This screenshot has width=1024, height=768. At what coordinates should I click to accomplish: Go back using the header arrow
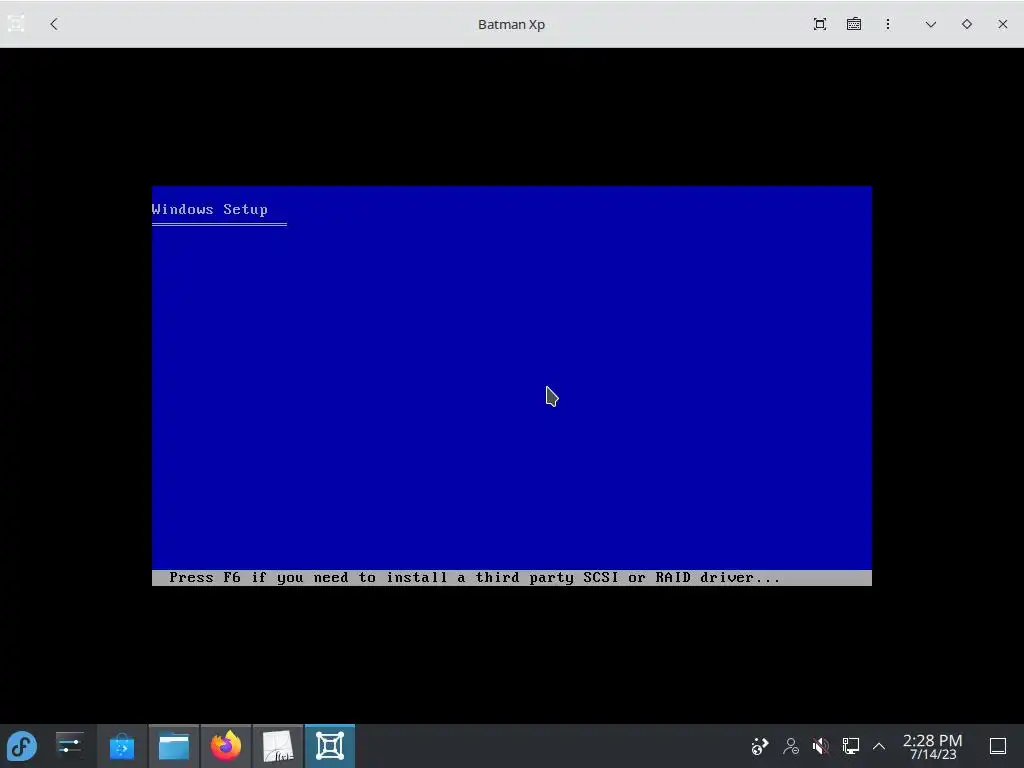pos(54,24)
